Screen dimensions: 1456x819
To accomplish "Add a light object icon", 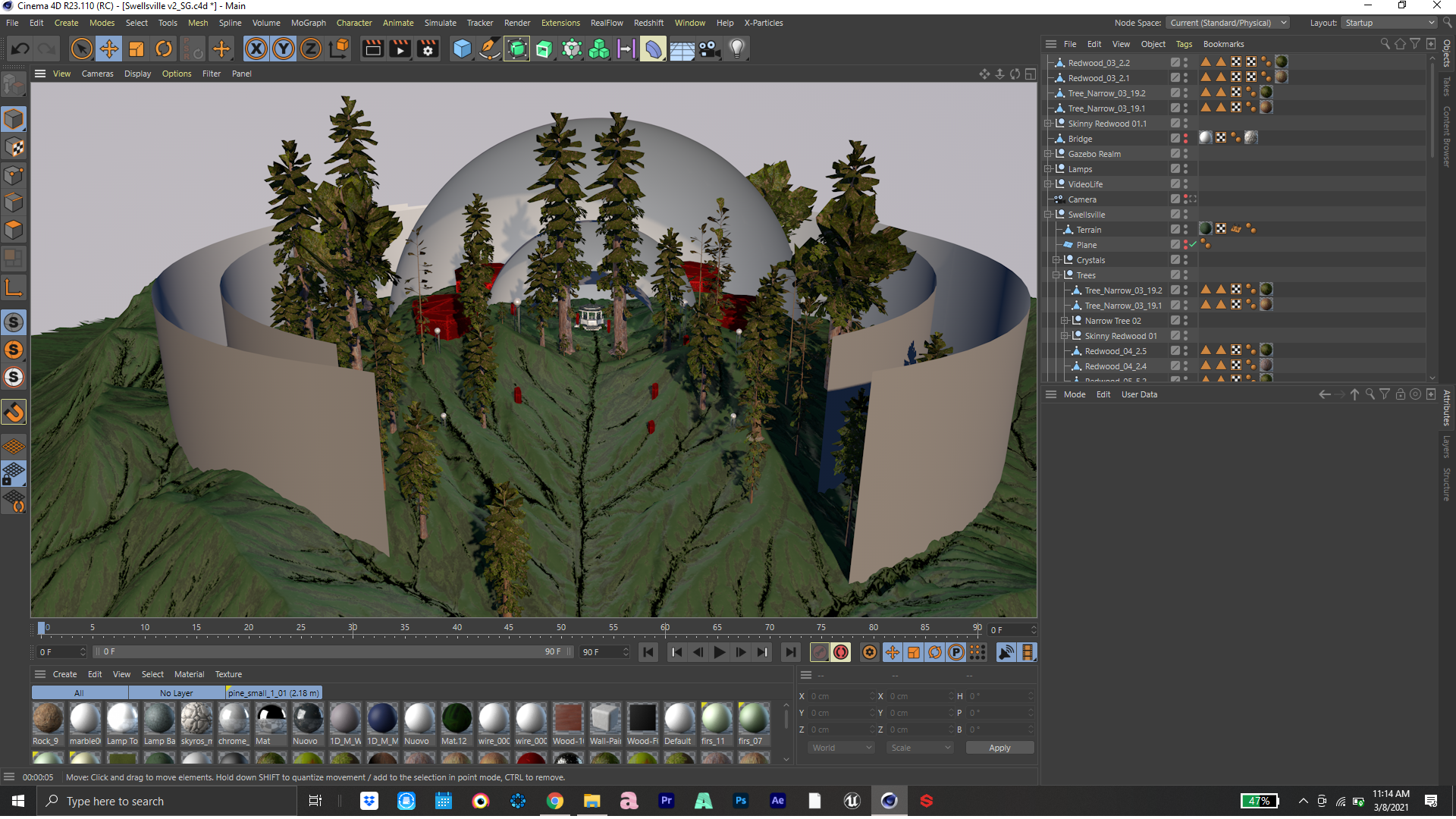I will 736,49.
